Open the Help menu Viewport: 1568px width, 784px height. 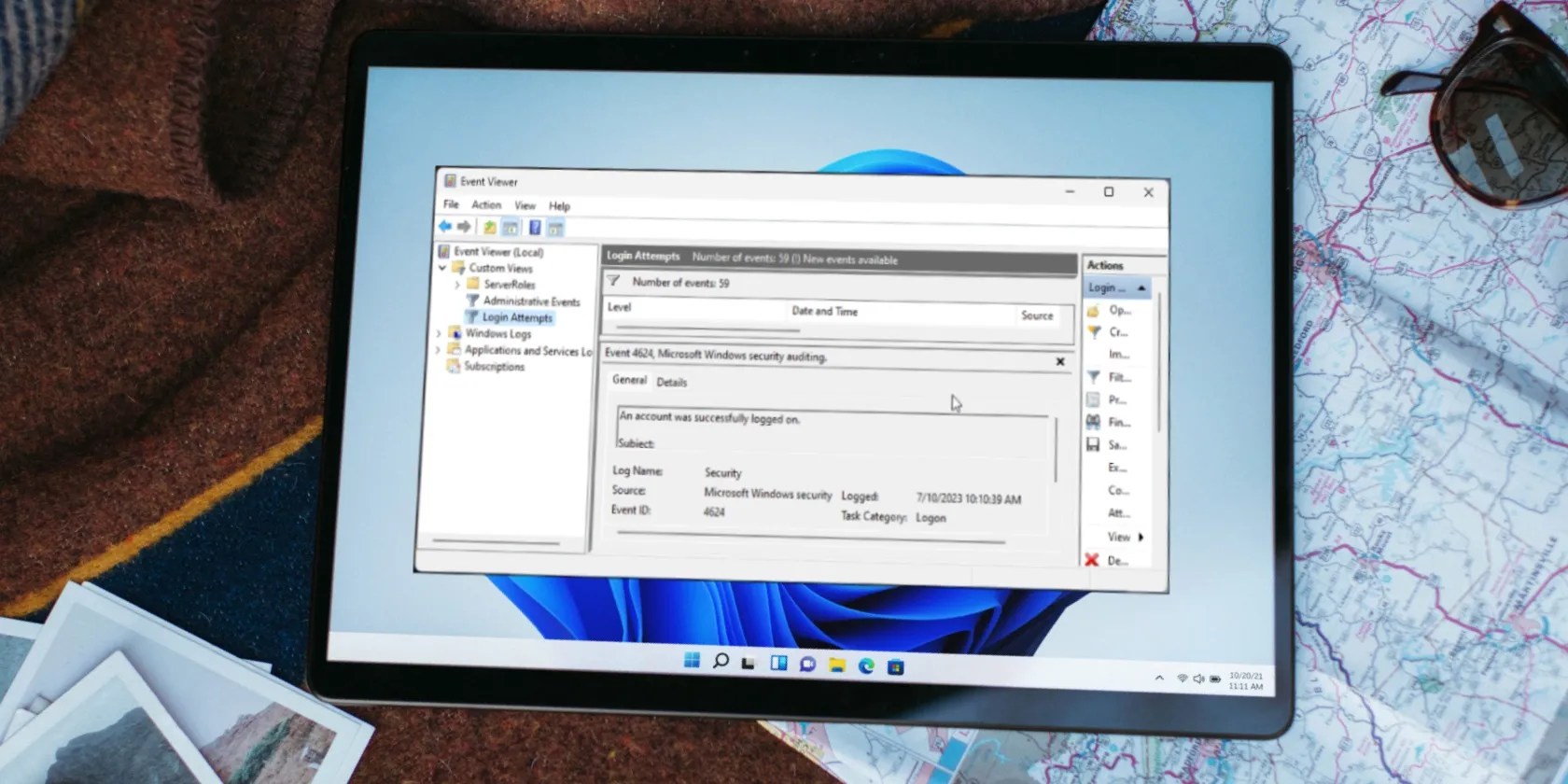click(x=559, y=206)
